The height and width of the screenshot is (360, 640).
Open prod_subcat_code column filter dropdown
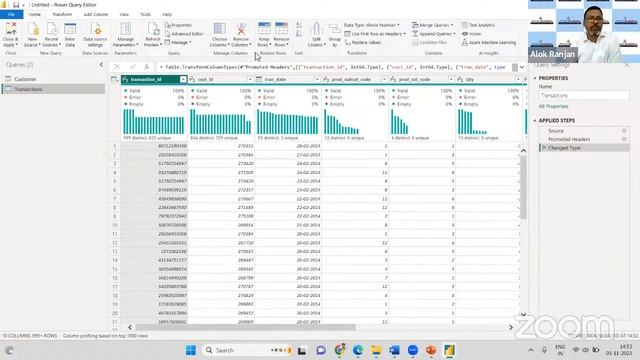[x=384, y=79]
